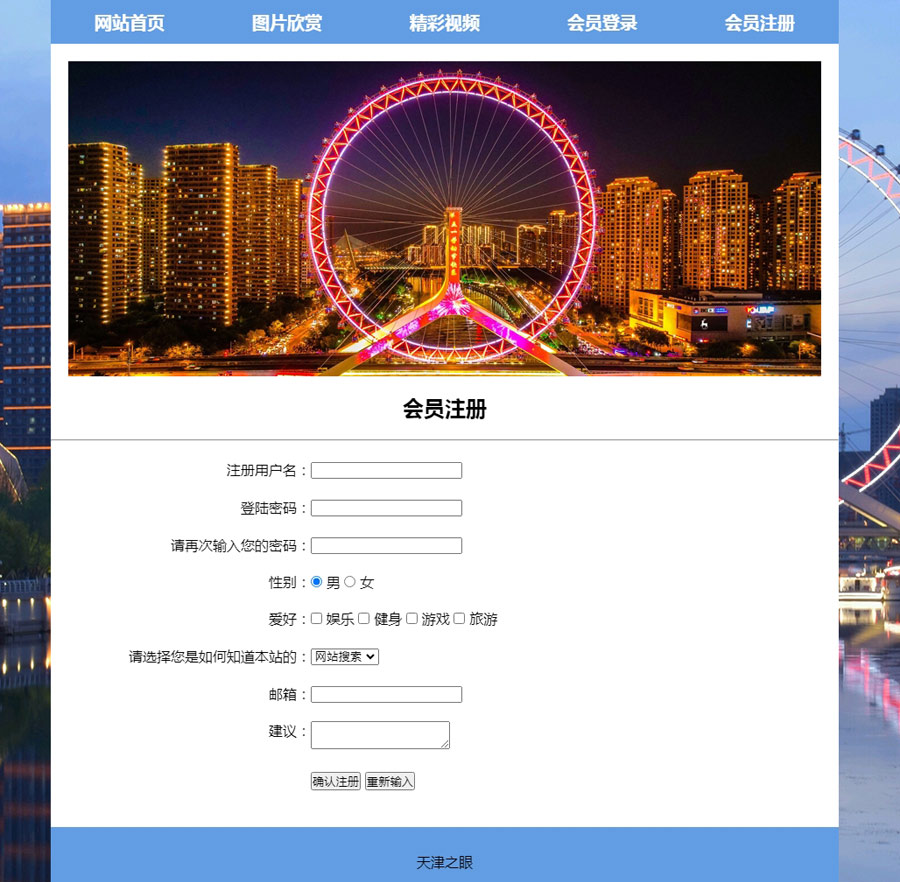Click inside the 建议 textarea
Viewport: 900px width, 882px height.
pyautogui.click(x=381, y=735)
